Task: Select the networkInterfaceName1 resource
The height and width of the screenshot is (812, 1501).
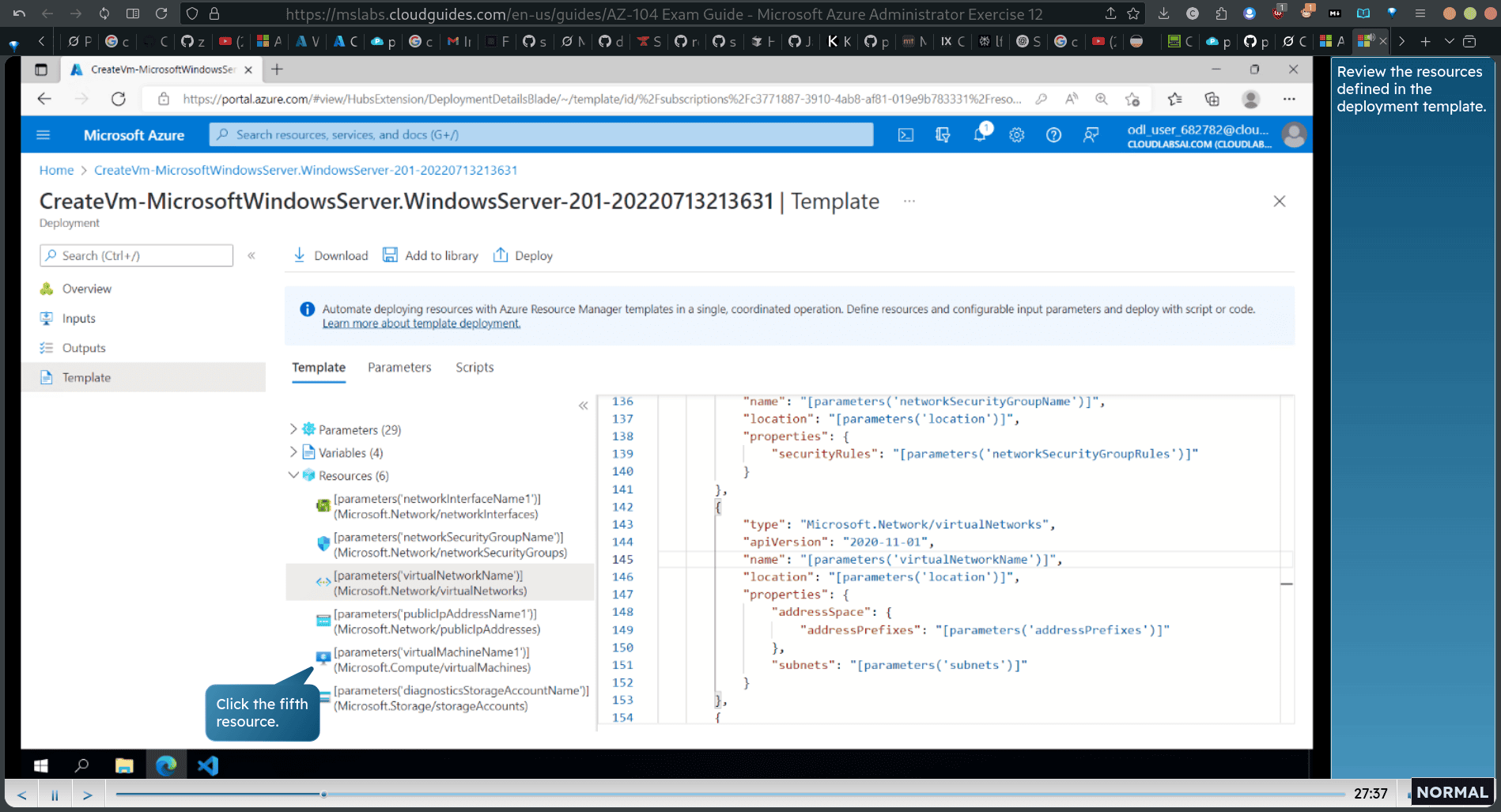Action: coord(437,507)
